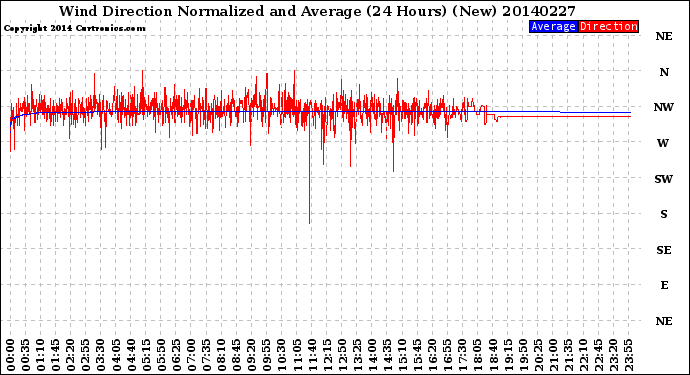Viewport: 690px width, 375px height.
Task: Click the 01:45 time axis label
Action: [x=56, y=355]
